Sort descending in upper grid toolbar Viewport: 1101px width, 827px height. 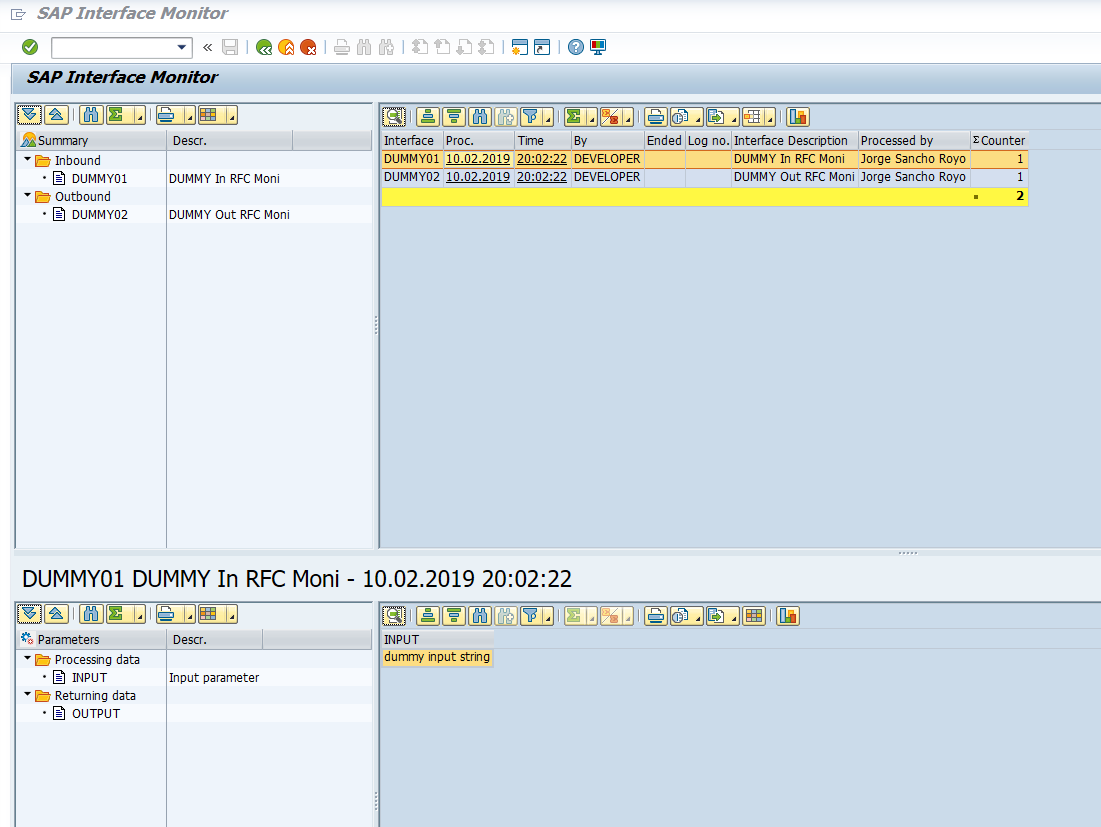tap(454, 117)
